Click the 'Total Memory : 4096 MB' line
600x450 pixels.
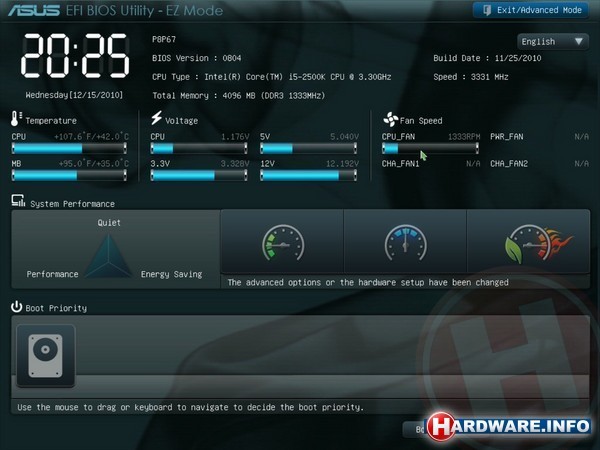pyautogui.click(x=238, y=96)
